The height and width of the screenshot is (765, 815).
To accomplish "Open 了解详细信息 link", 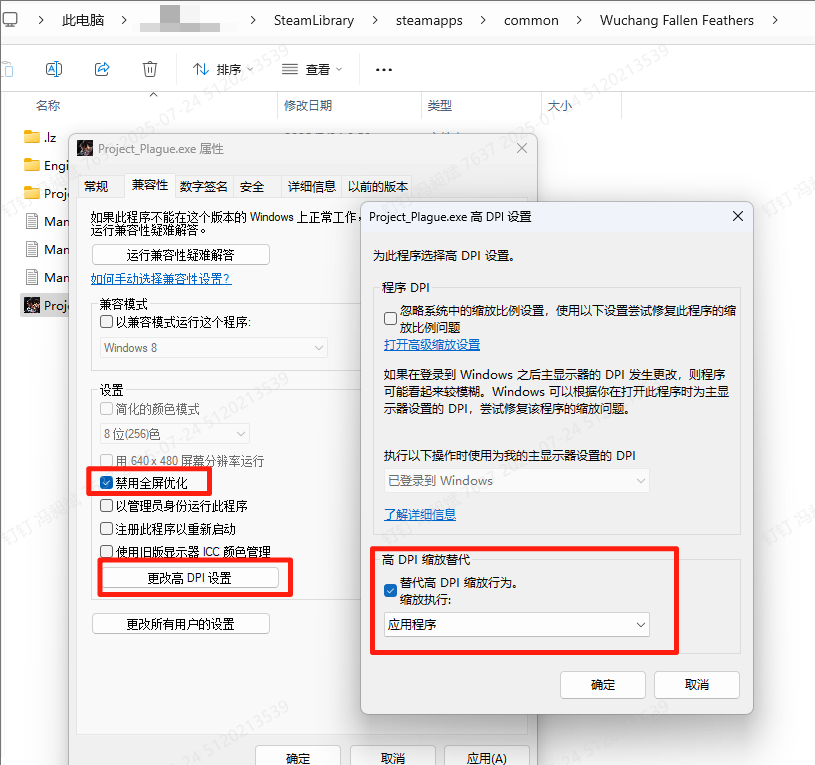I will (420, 515).
